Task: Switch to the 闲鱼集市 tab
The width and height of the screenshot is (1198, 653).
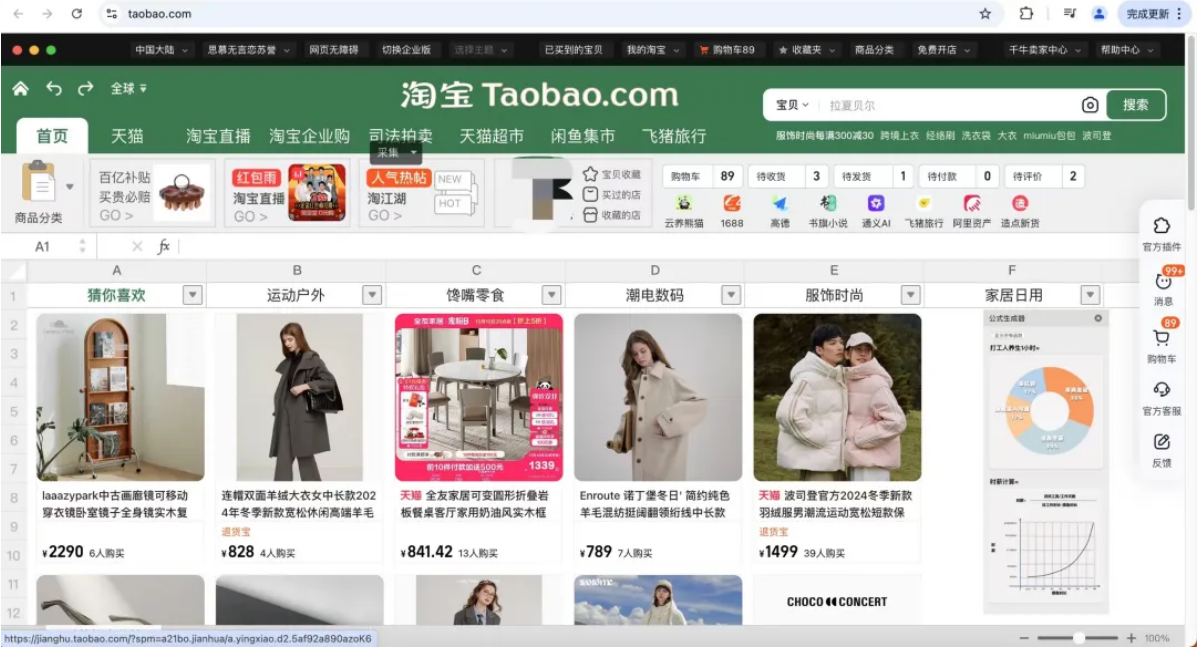Action: [x=583, y=136]
